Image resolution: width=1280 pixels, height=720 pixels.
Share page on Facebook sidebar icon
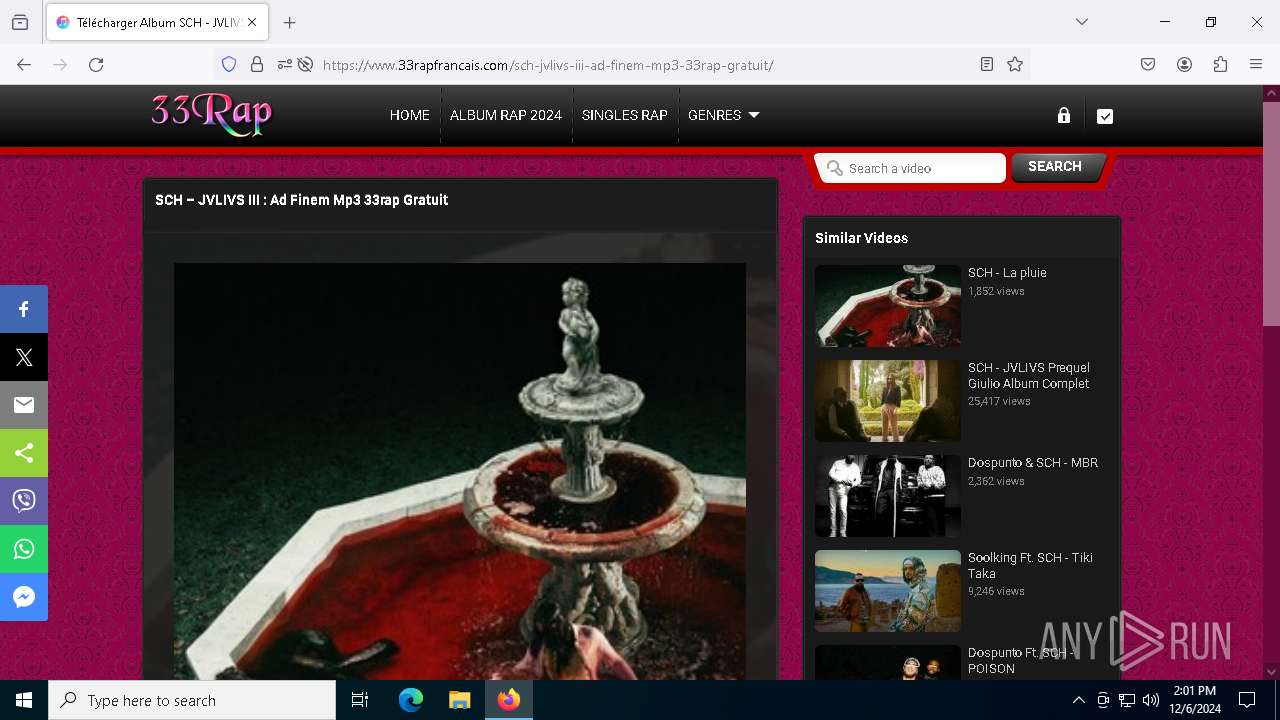click(x=24, y=309)
